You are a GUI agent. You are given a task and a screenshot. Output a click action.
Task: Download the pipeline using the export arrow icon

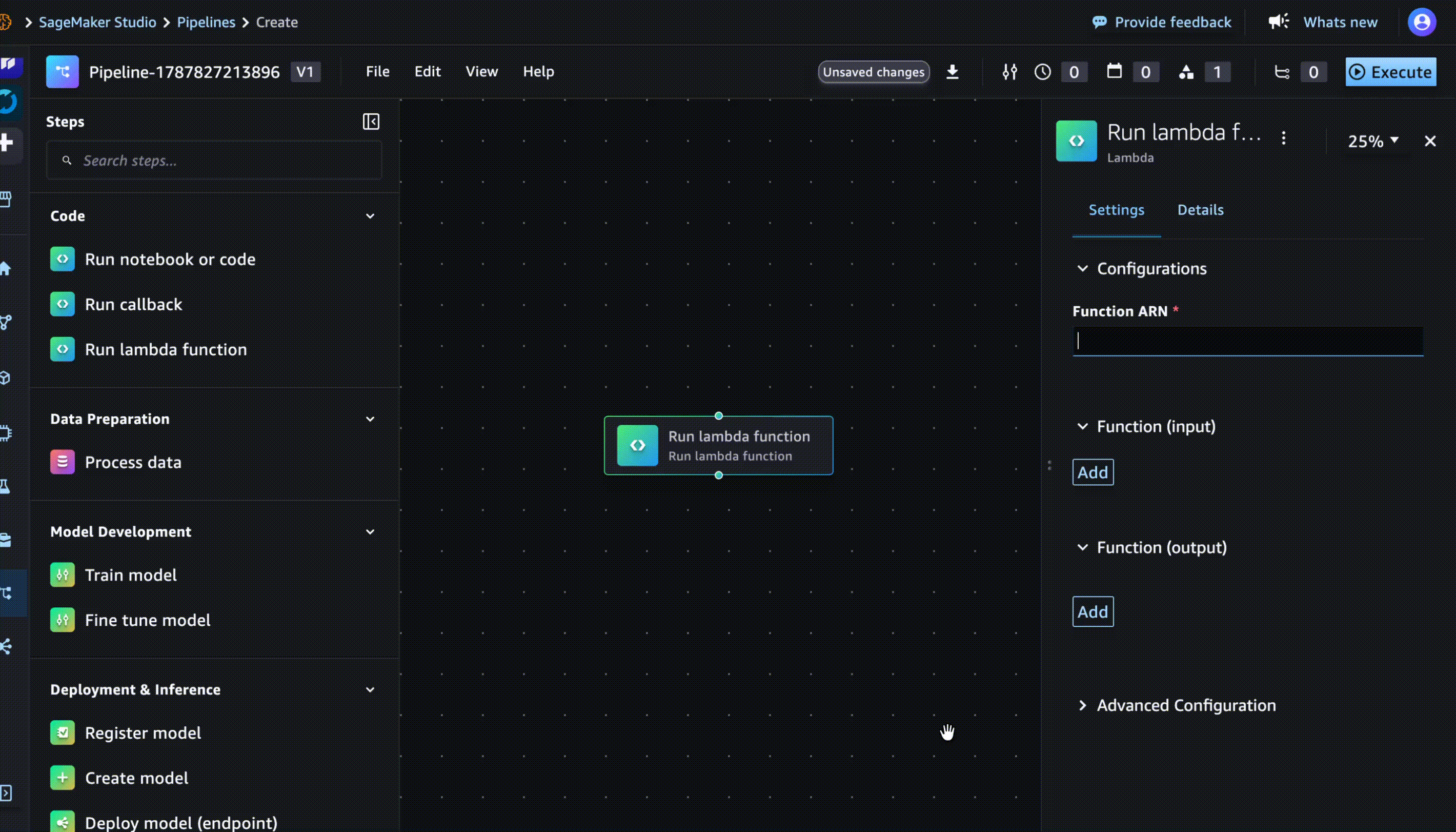(952, 72)
